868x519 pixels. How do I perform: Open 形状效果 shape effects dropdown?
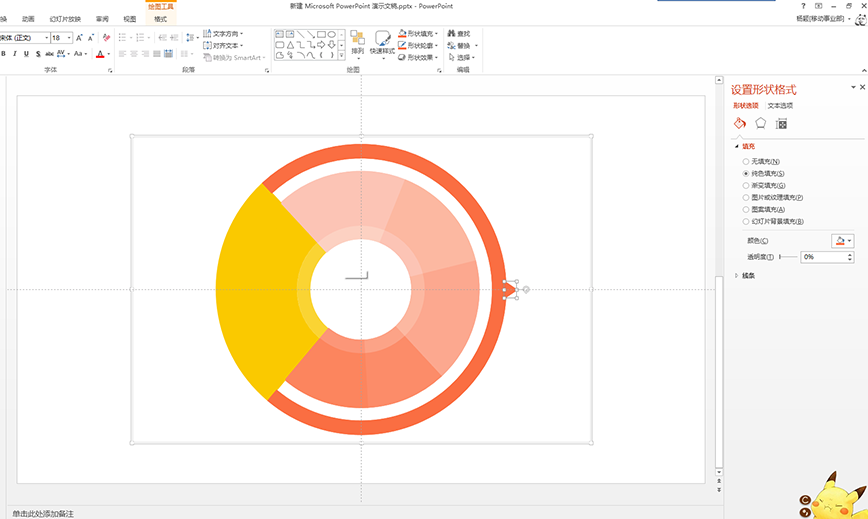418,57
